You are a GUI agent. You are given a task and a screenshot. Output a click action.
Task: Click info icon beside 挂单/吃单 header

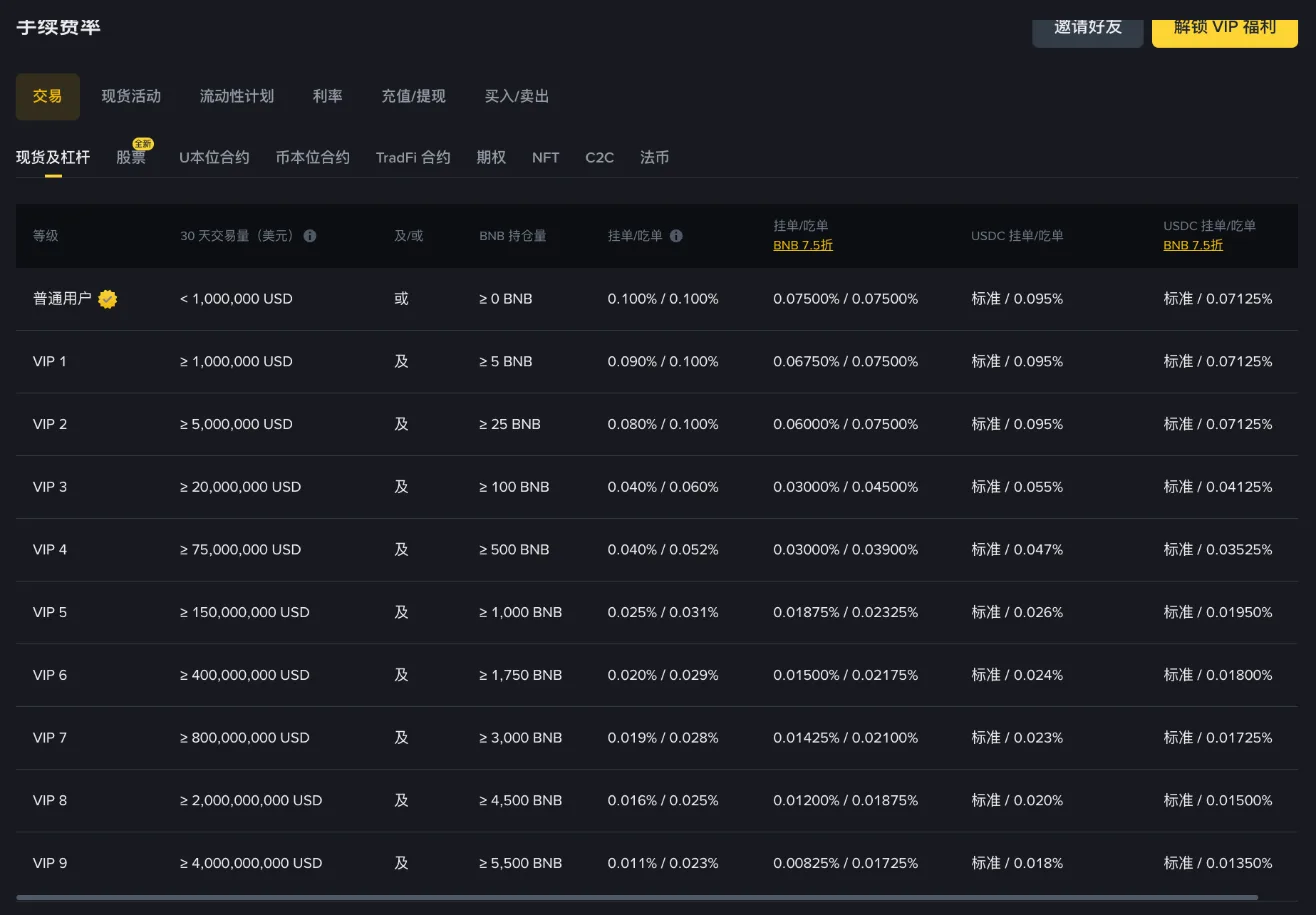click(676, 236)
